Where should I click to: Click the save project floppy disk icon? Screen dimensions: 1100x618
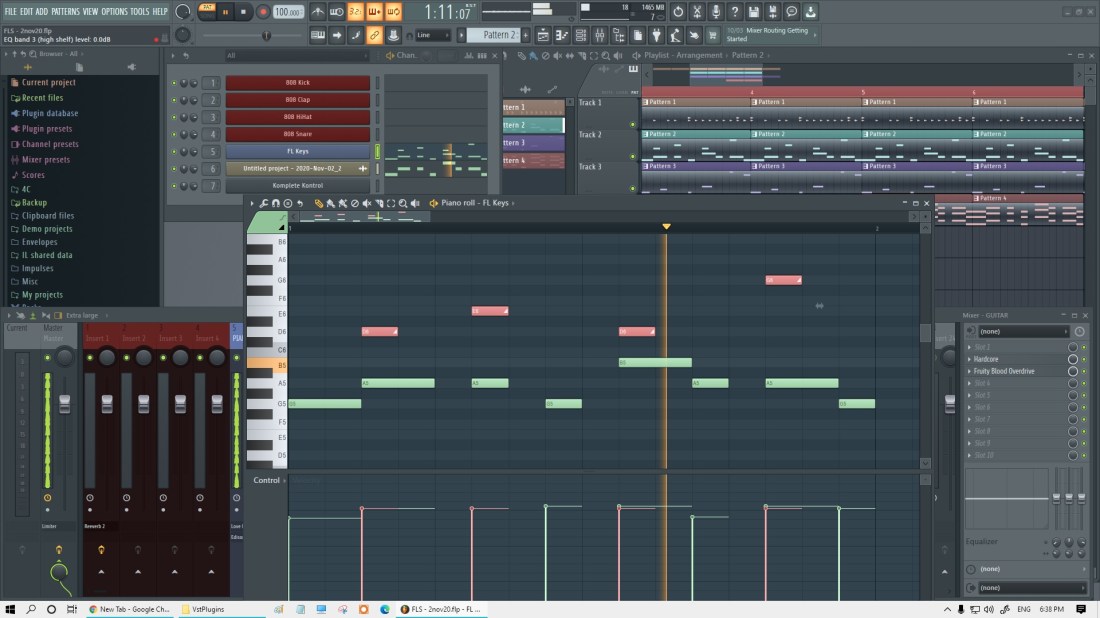[x=753, y=12]
